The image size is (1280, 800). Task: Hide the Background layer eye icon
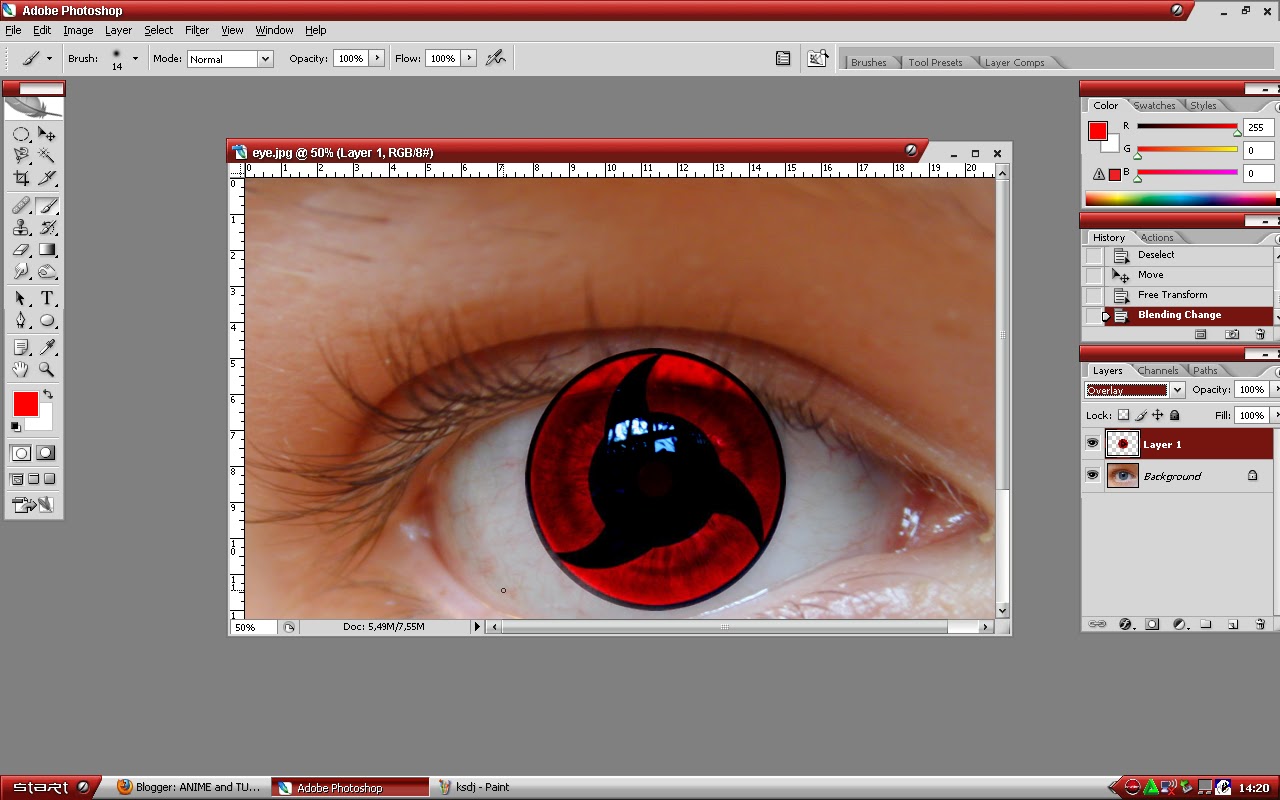pyautogui.click(x=1093, y=476)
